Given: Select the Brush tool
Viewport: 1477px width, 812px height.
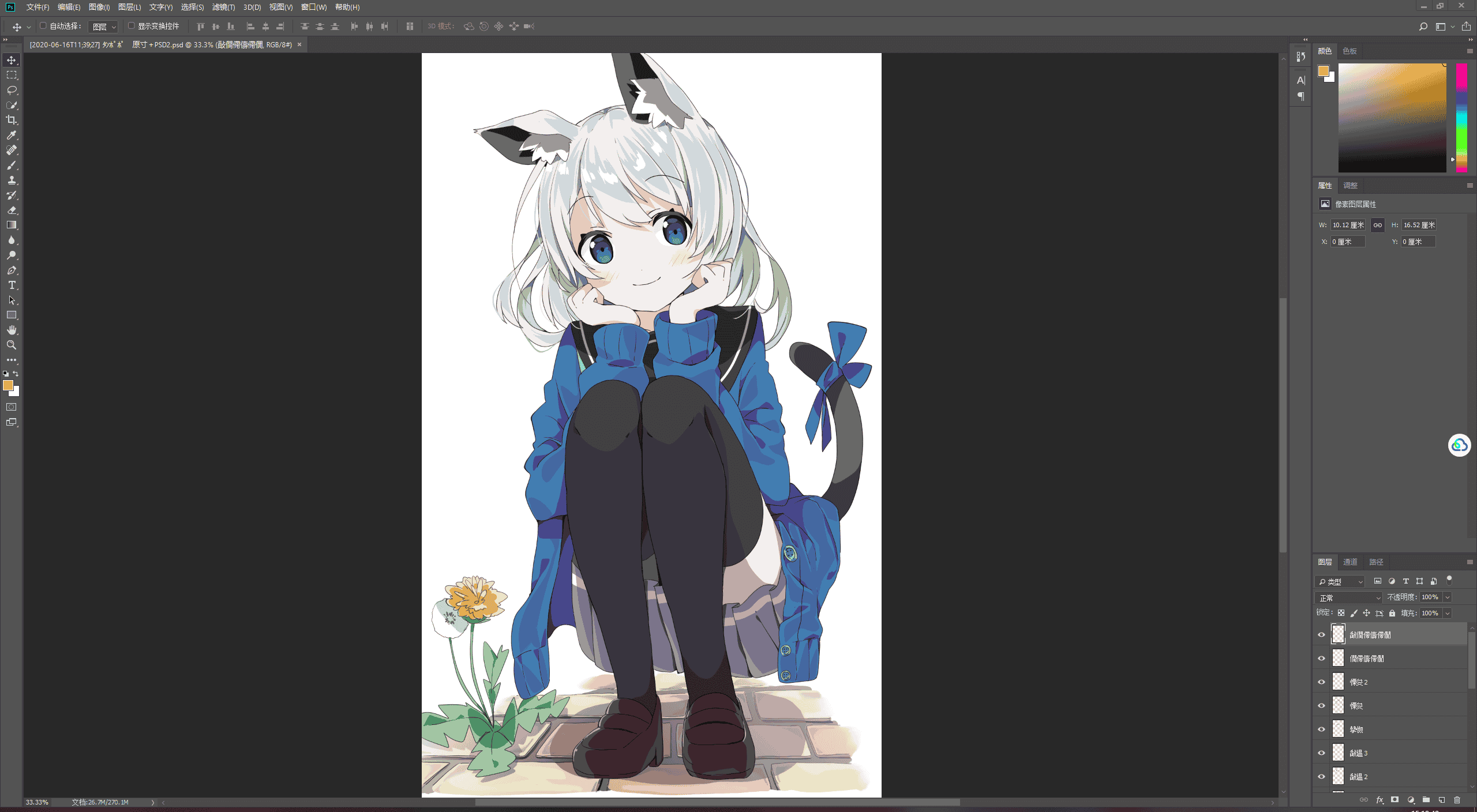Looking at the screenshot, I should point(12,165).
